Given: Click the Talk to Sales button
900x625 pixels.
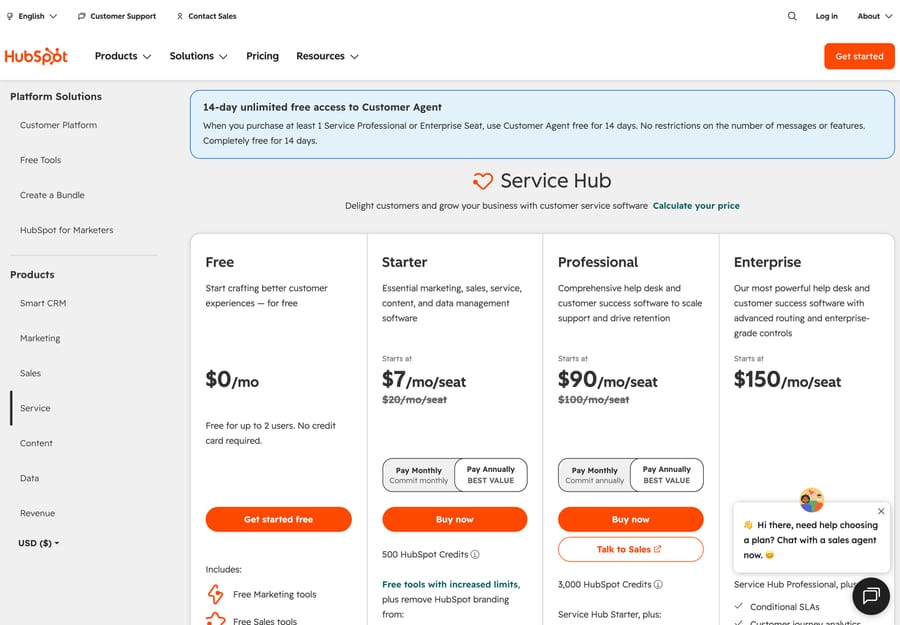Looking at the screenshot, I should point(630,549).
